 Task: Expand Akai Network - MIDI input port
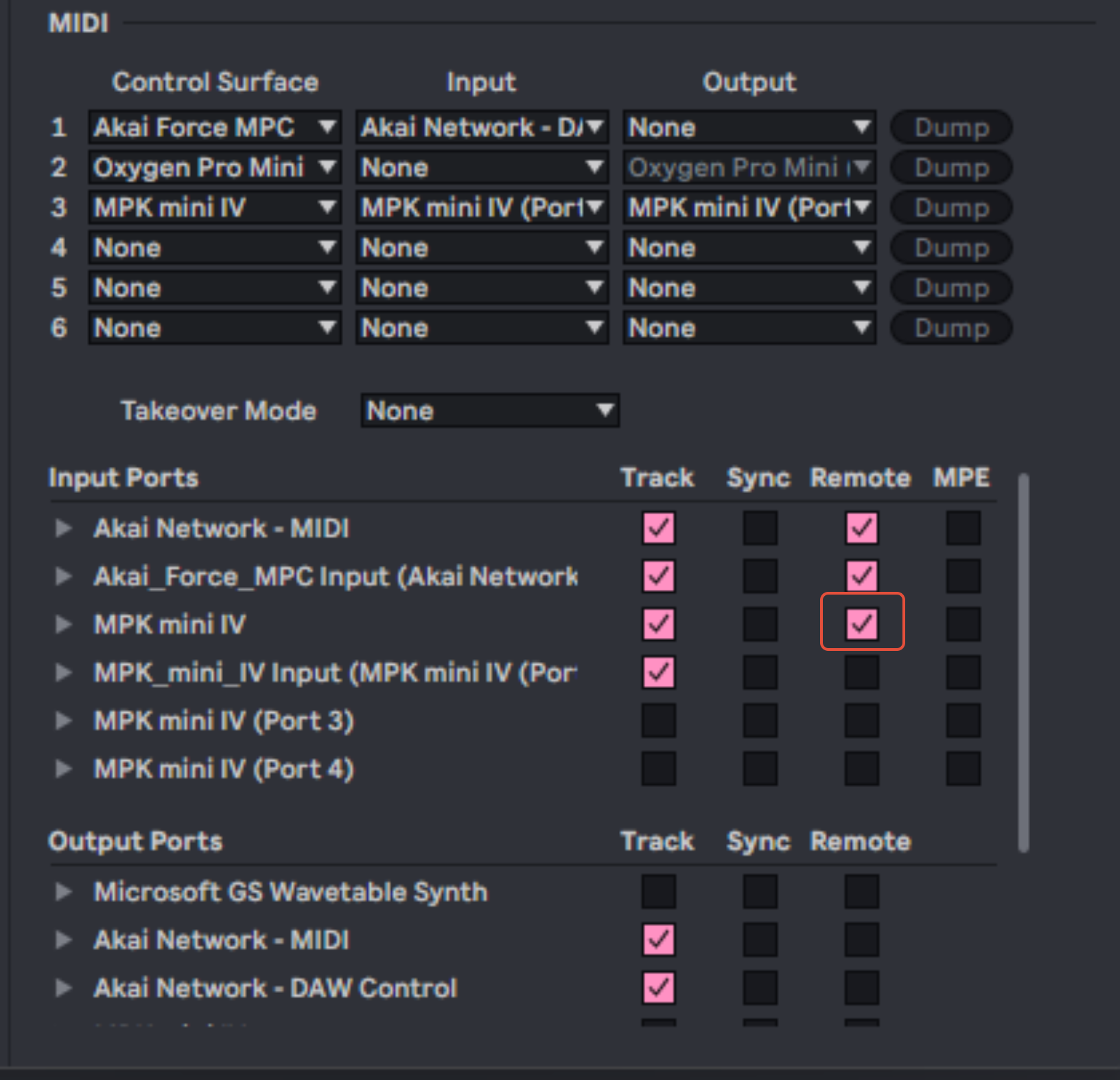tap(64, 528)
